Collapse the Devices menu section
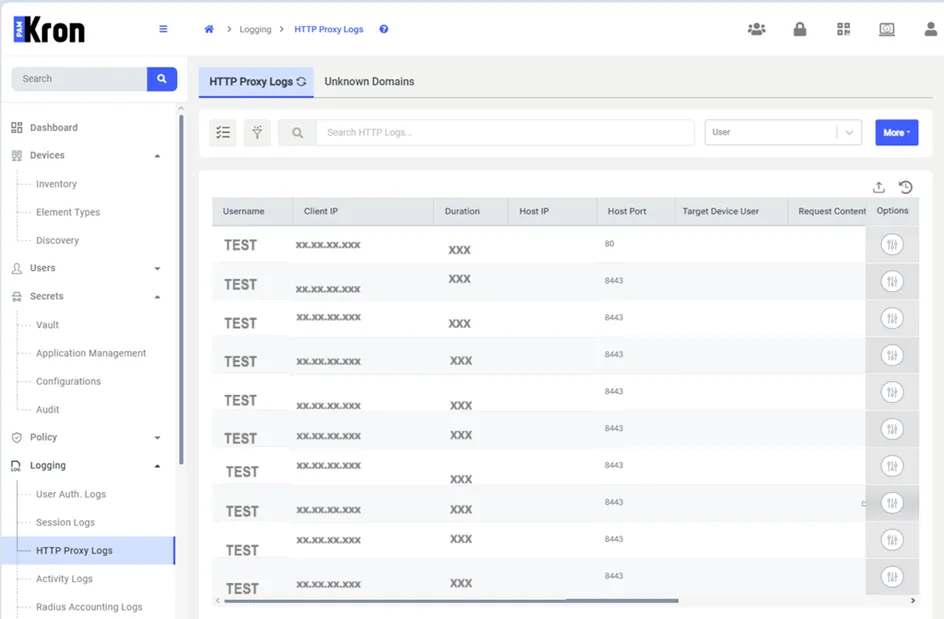Image resolution: width=944 pixels, height=619 pixels. point(157,156)
